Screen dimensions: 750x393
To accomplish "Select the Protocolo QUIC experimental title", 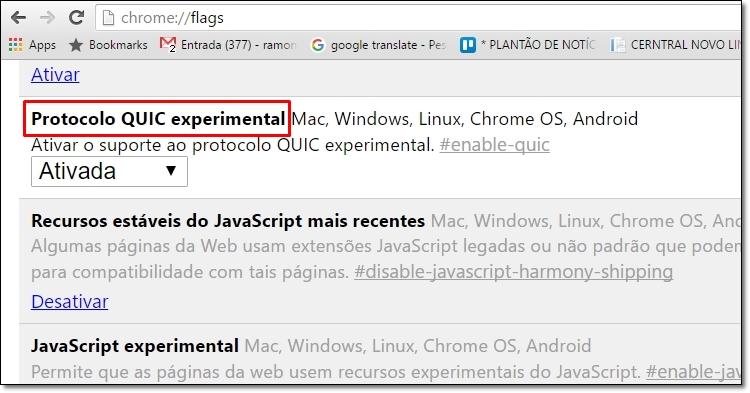I will coord(158,119).
